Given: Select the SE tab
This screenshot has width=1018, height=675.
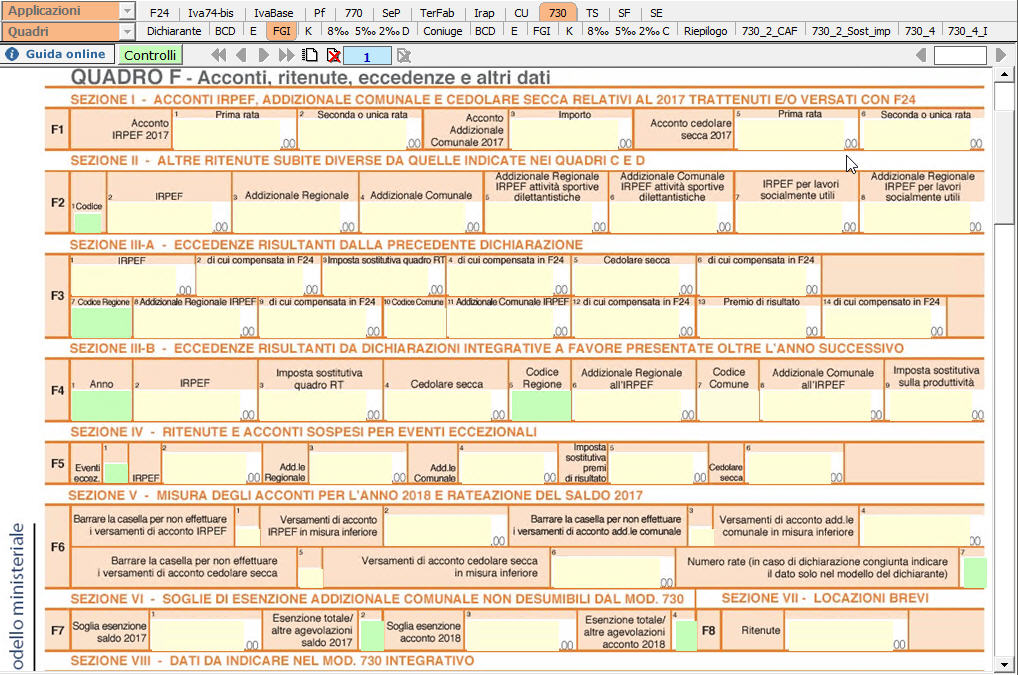Looking at the screenshot, I should coord(656,12).
